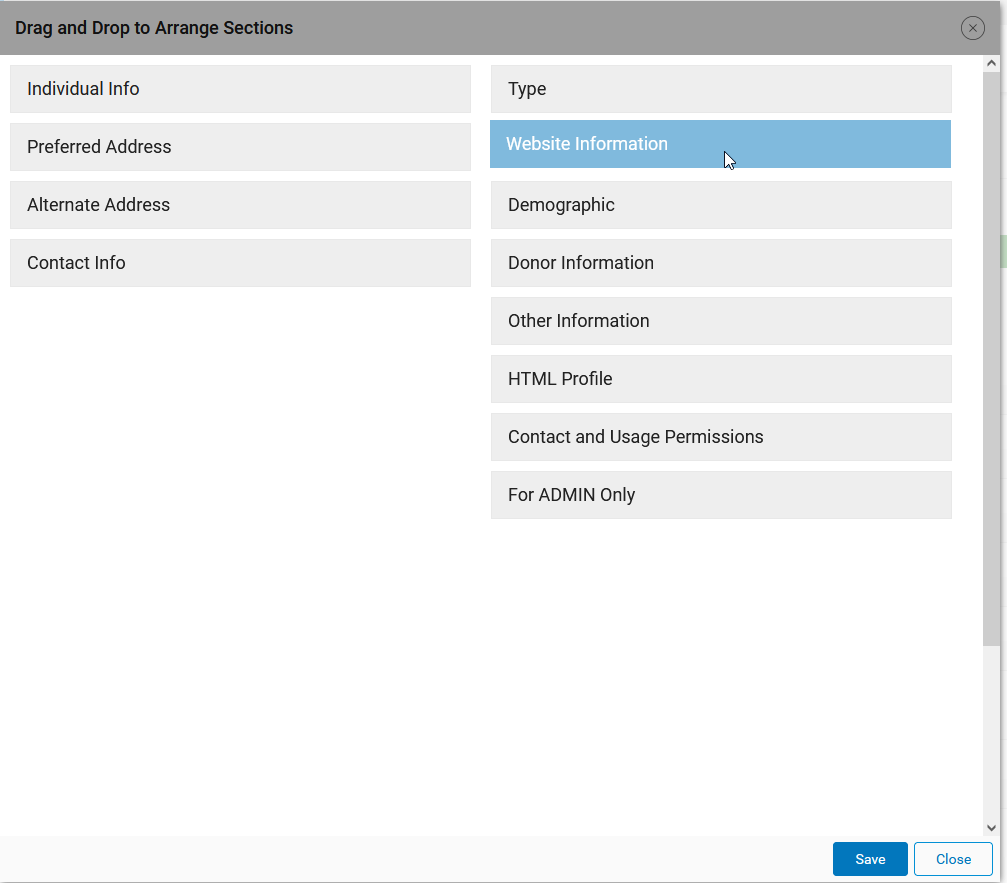The height and width of the screenshot is (883, 1007).
Task: Click the highlighted Website Information section
Action: [720, 144]
